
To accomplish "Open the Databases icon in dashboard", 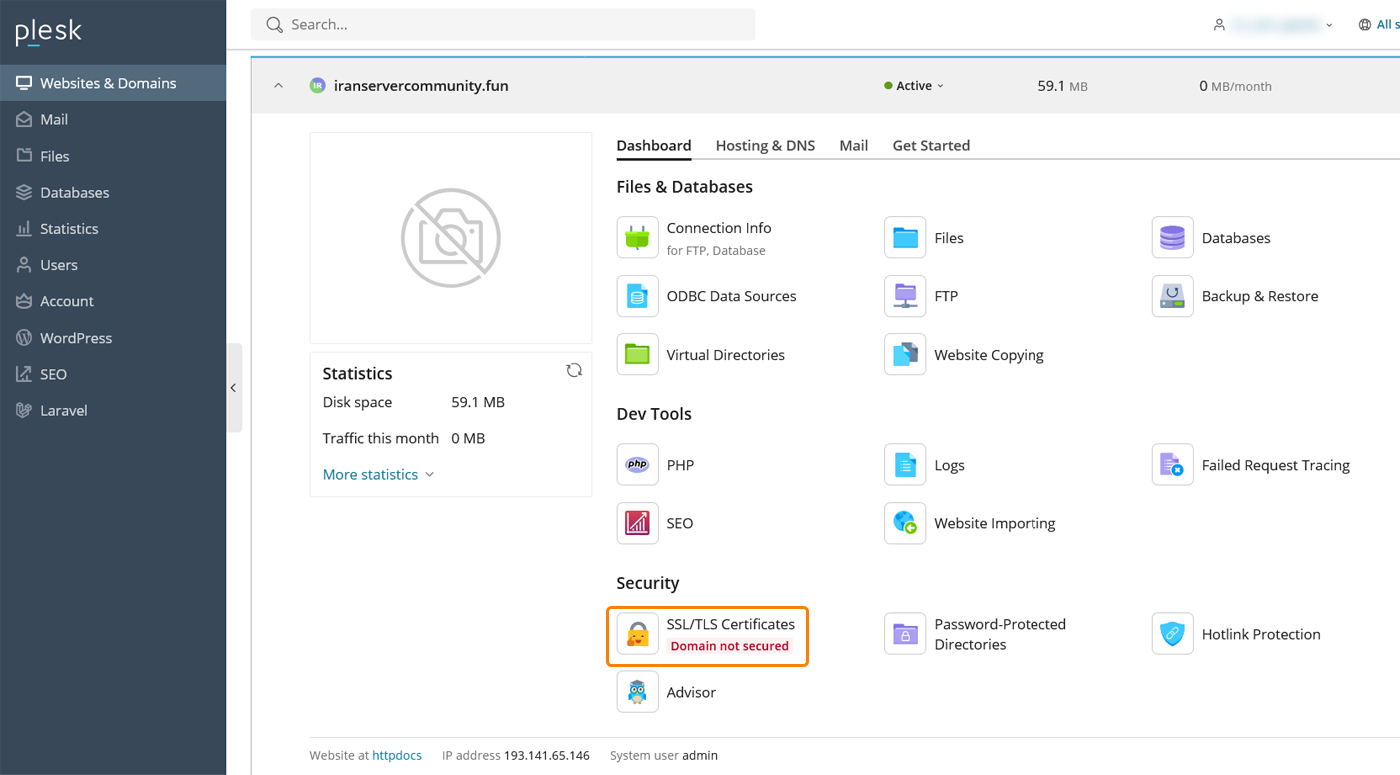I will [x=1172, y=238].
